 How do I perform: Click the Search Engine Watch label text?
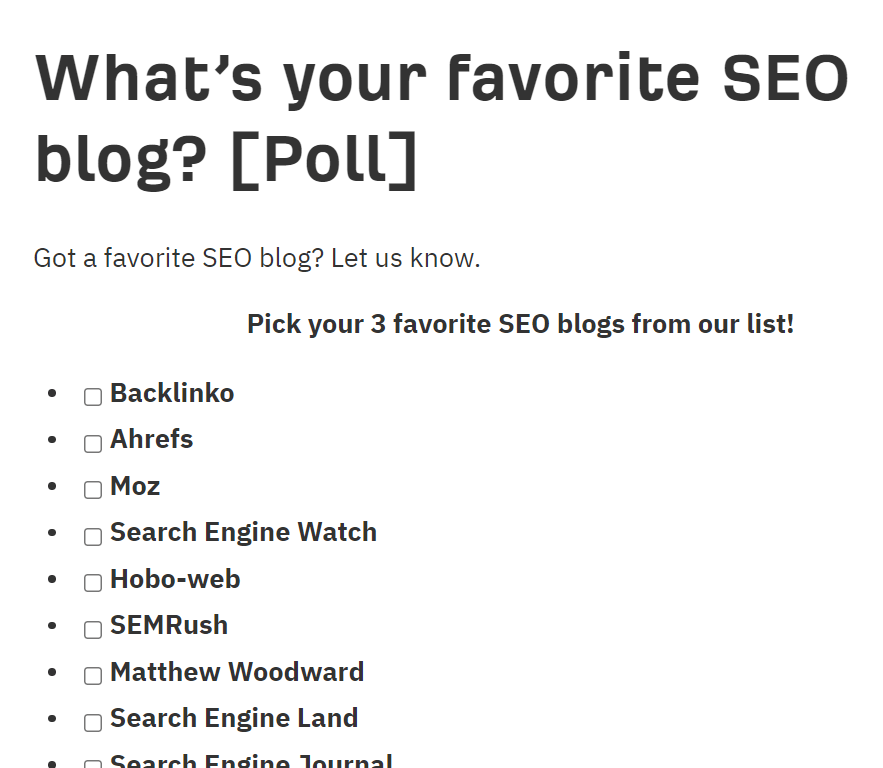[243, 532]
